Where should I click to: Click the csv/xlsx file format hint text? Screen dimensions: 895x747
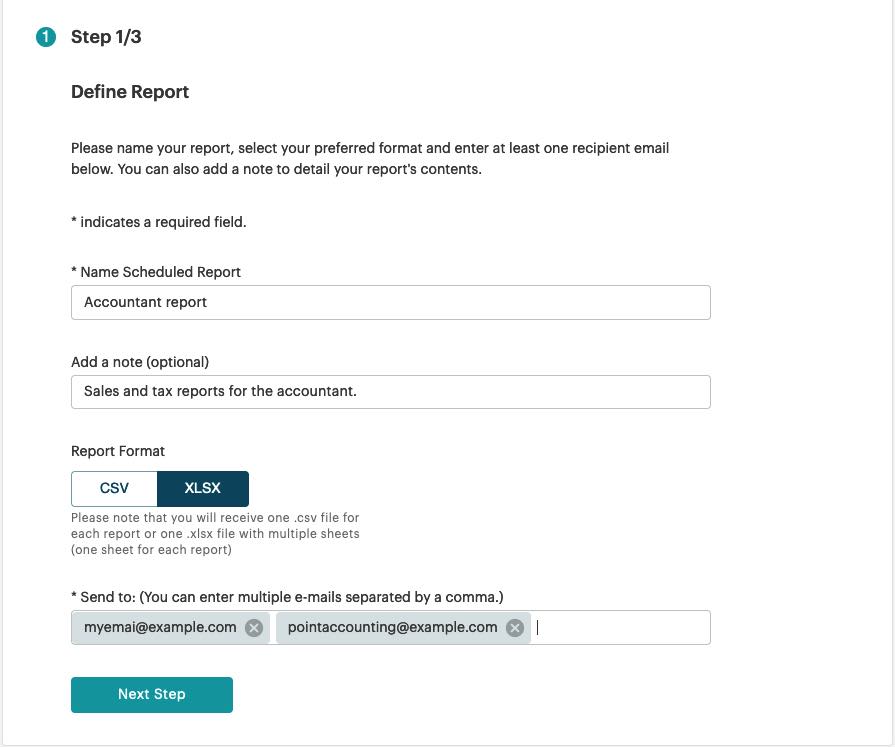215,534
